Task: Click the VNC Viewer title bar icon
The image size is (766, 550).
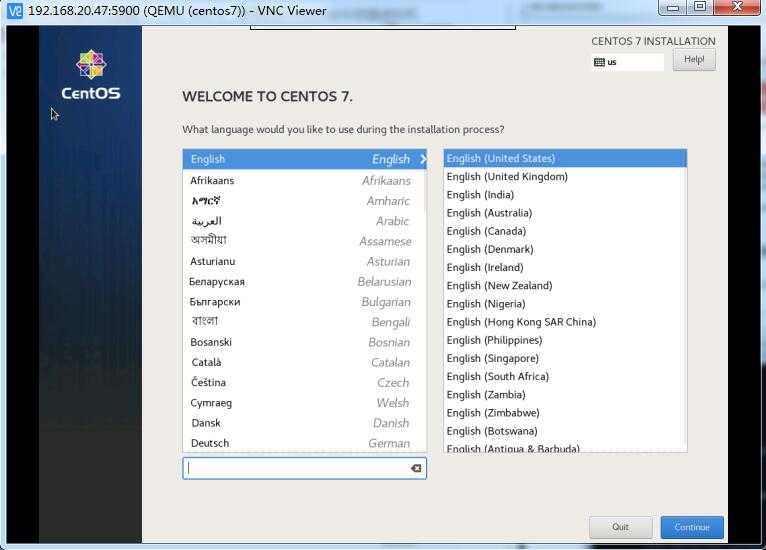Action: 15,10
